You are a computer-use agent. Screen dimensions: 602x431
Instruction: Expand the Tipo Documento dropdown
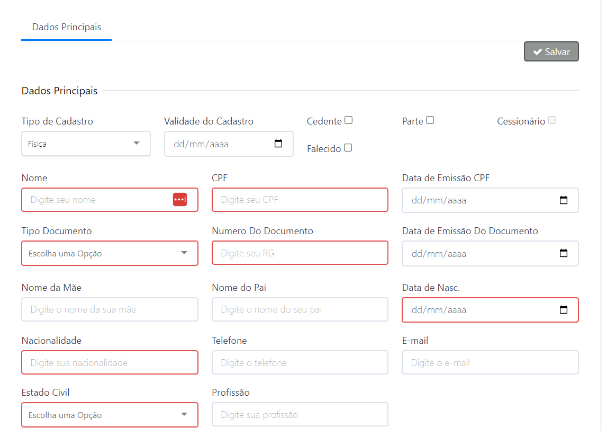109,254
